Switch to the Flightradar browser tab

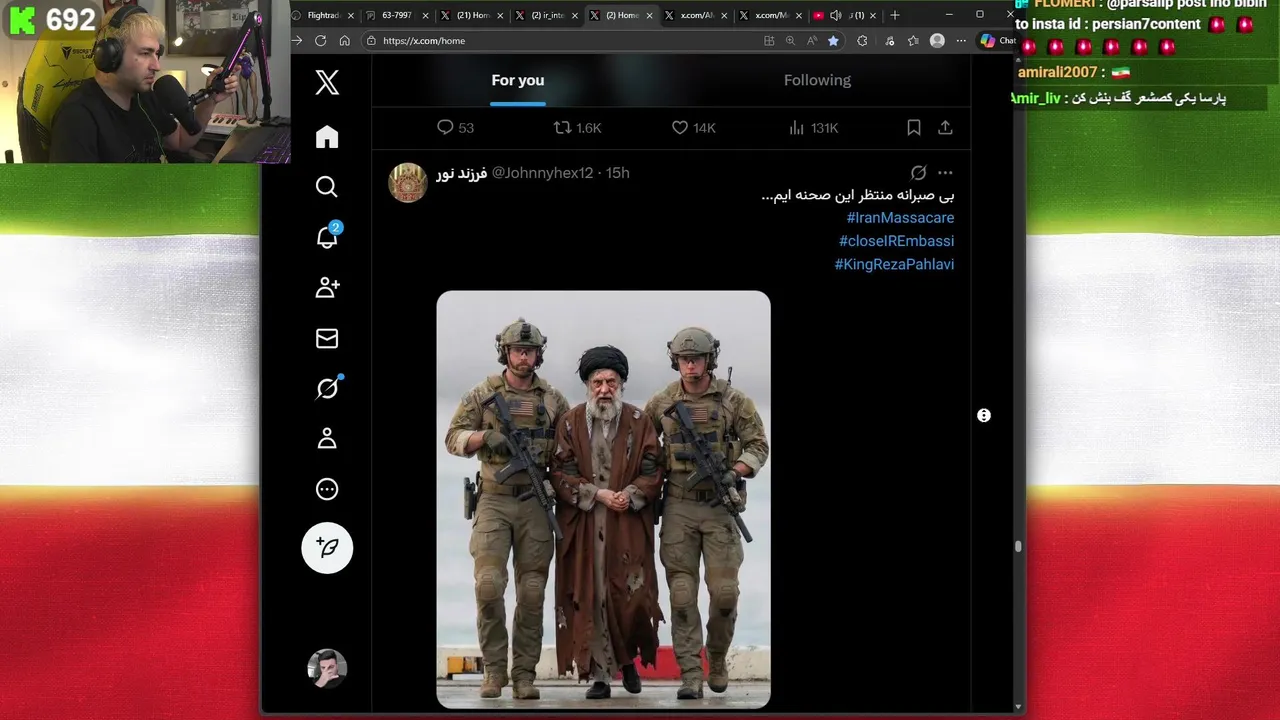[323, 15]
